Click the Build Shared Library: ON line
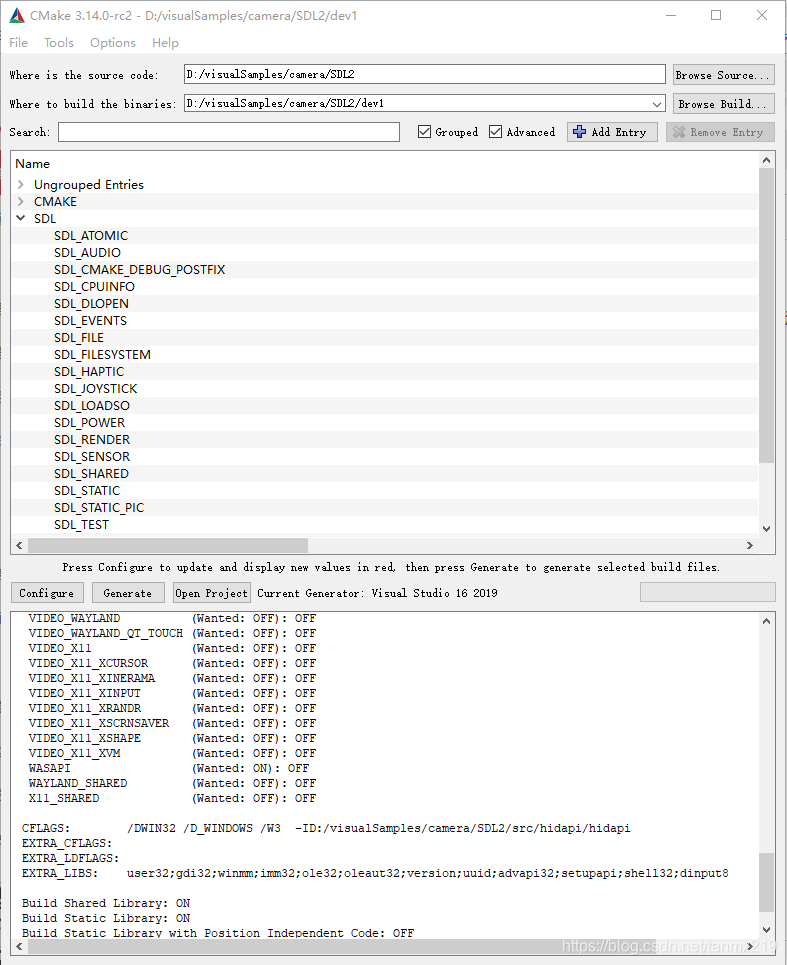The height and width of the screenshot is (965, 787). coord(106,903)
